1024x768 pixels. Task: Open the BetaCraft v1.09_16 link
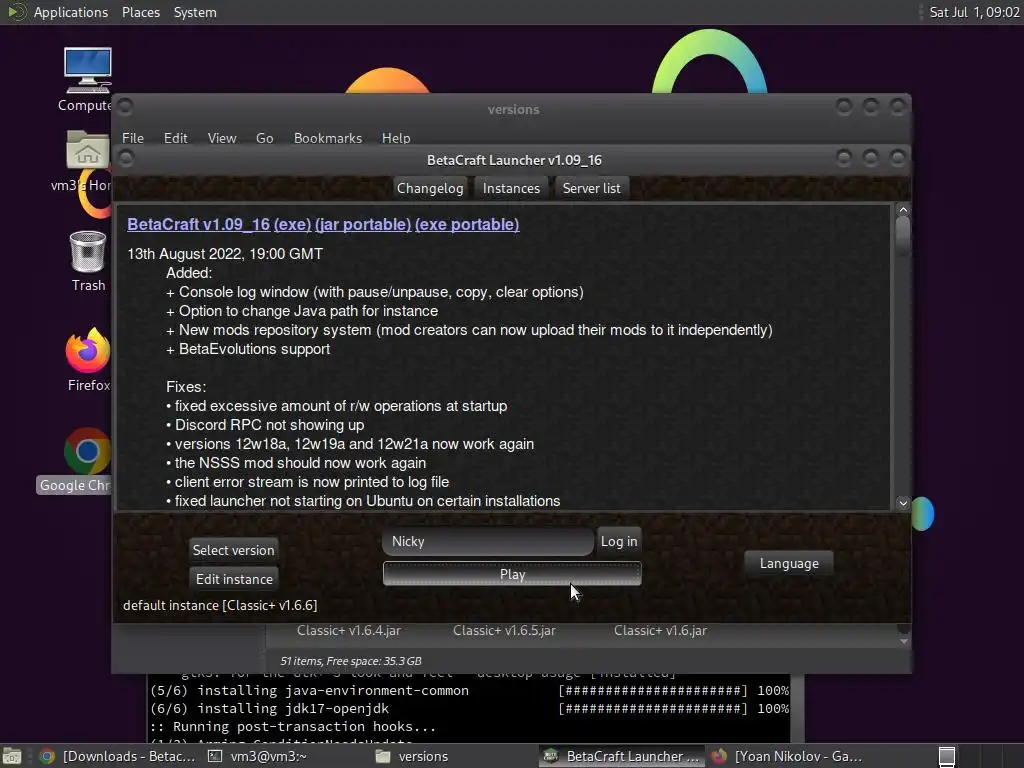(x=199, y=224)
